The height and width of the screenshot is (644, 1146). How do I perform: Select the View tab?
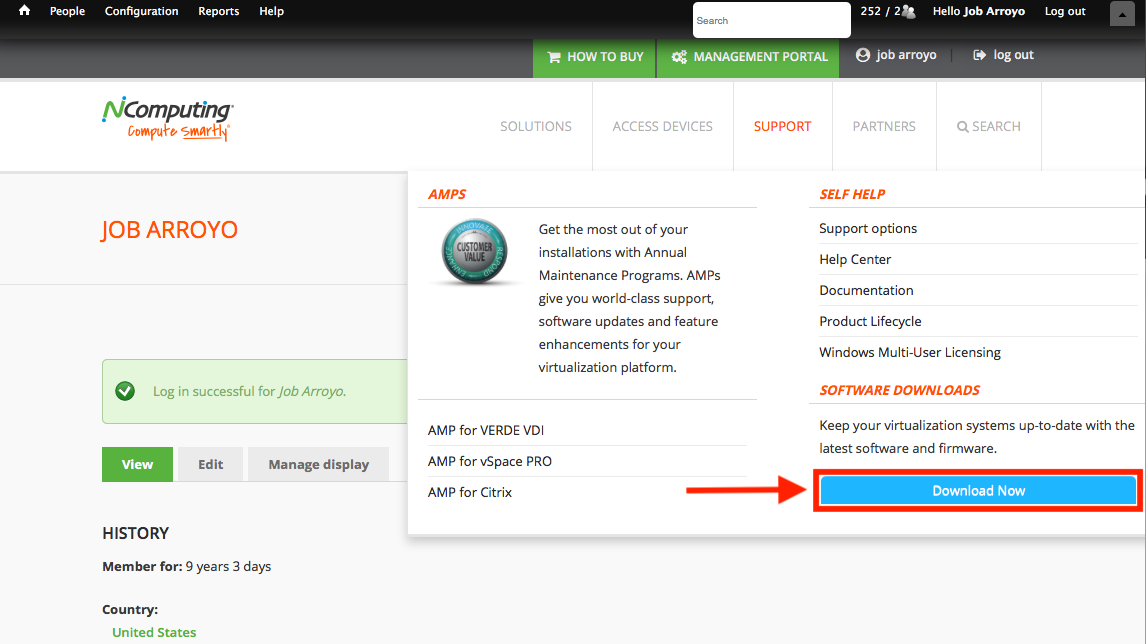click(x=137, y=464)
